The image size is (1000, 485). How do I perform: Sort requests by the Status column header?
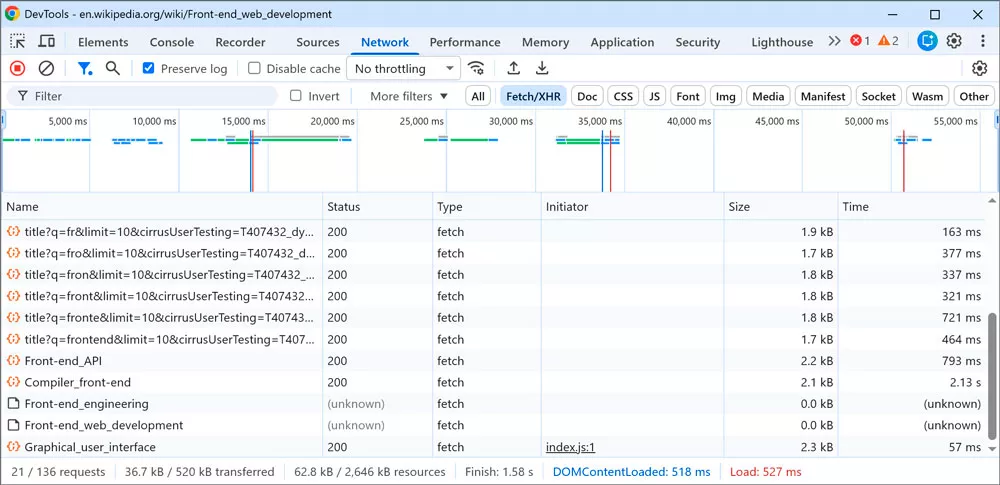pos(378,207)
